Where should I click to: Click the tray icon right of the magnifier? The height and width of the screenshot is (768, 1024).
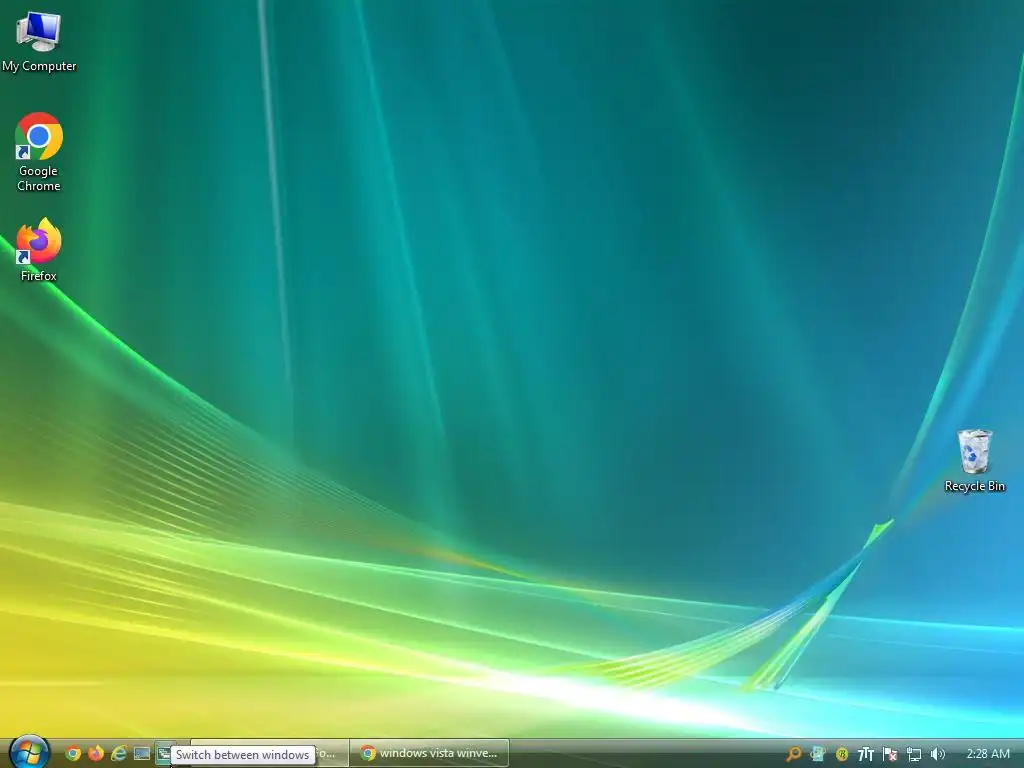(818, 754)
